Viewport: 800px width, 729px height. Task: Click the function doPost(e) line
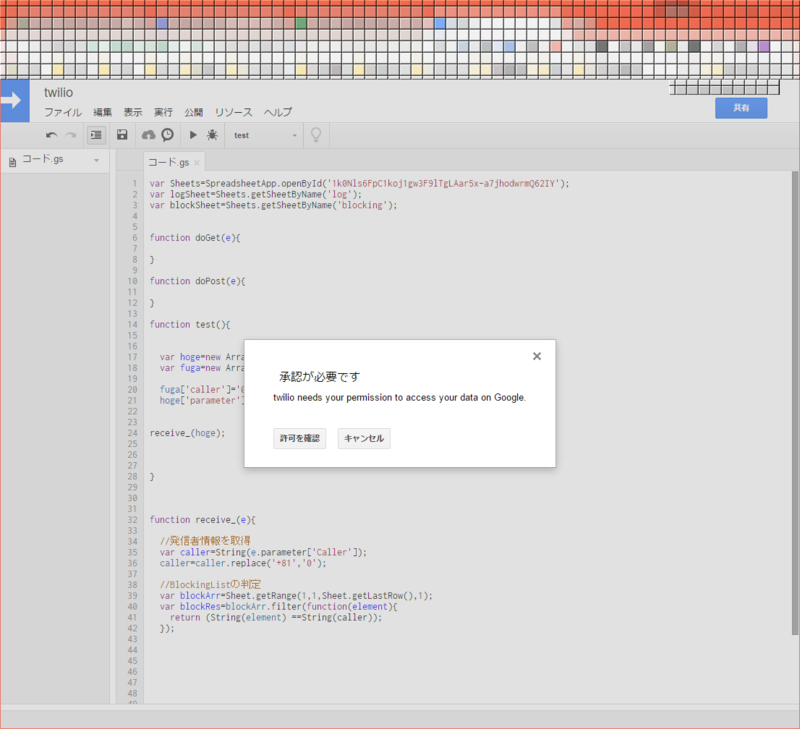coord(197,281)
